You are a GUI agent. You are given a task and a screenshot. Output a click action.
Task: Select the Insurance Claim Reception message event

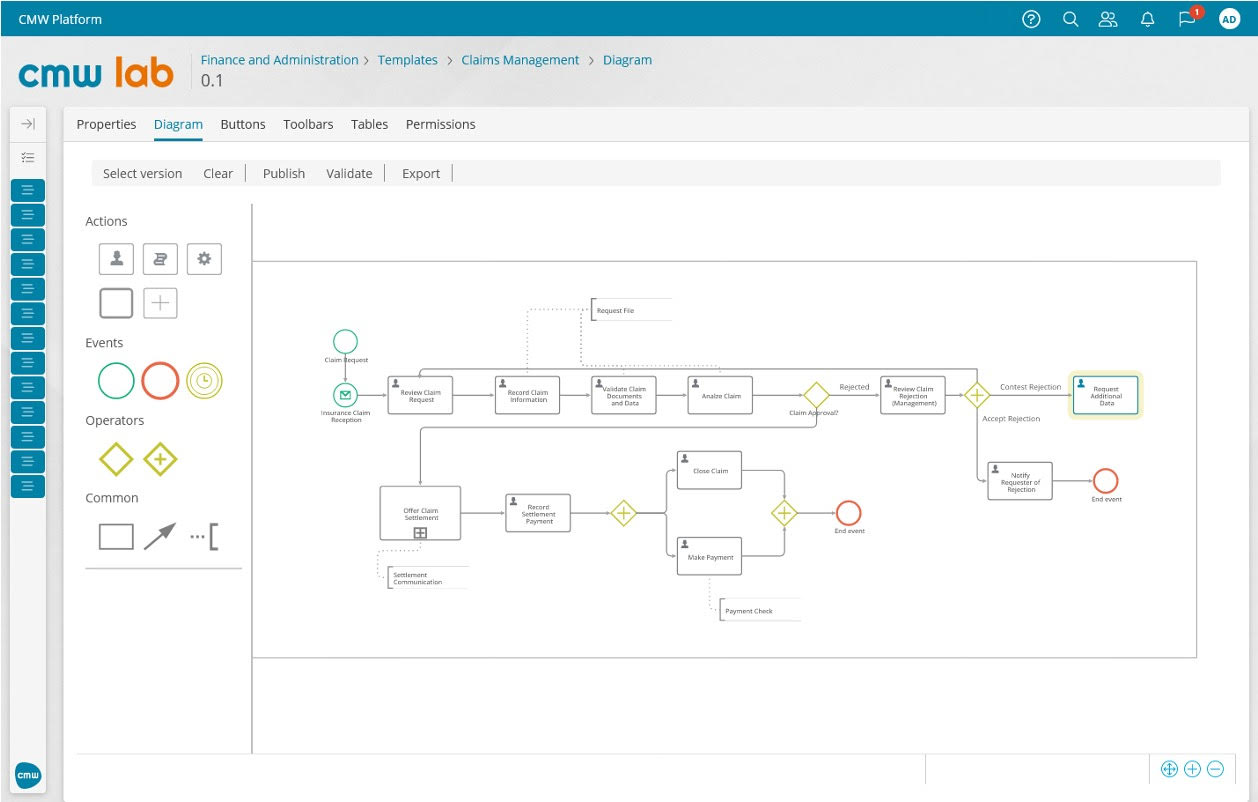point(345,395)
